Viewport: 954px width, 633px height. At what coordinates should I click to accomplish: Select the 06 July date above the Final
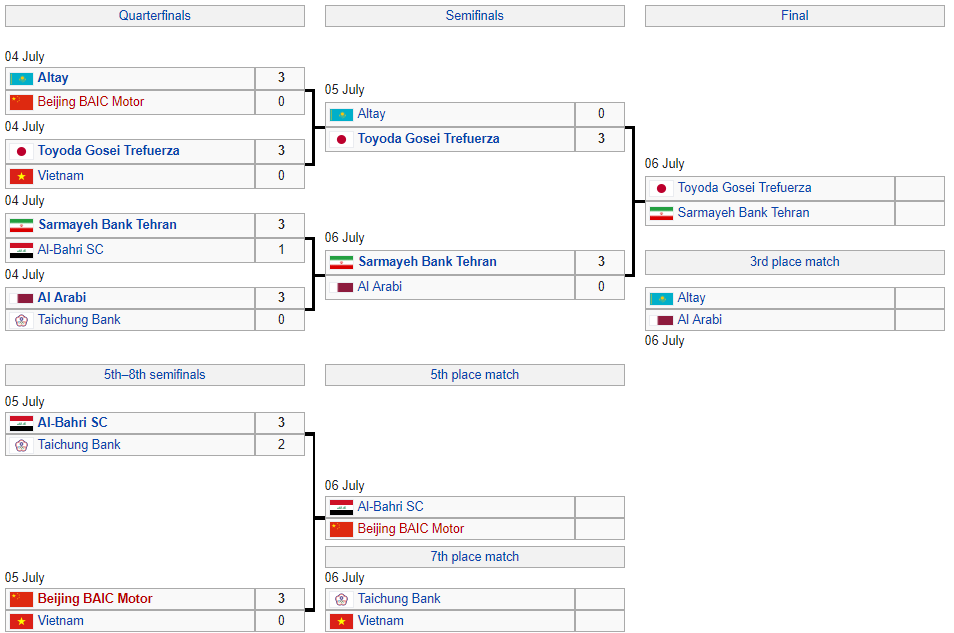(664, 164)
